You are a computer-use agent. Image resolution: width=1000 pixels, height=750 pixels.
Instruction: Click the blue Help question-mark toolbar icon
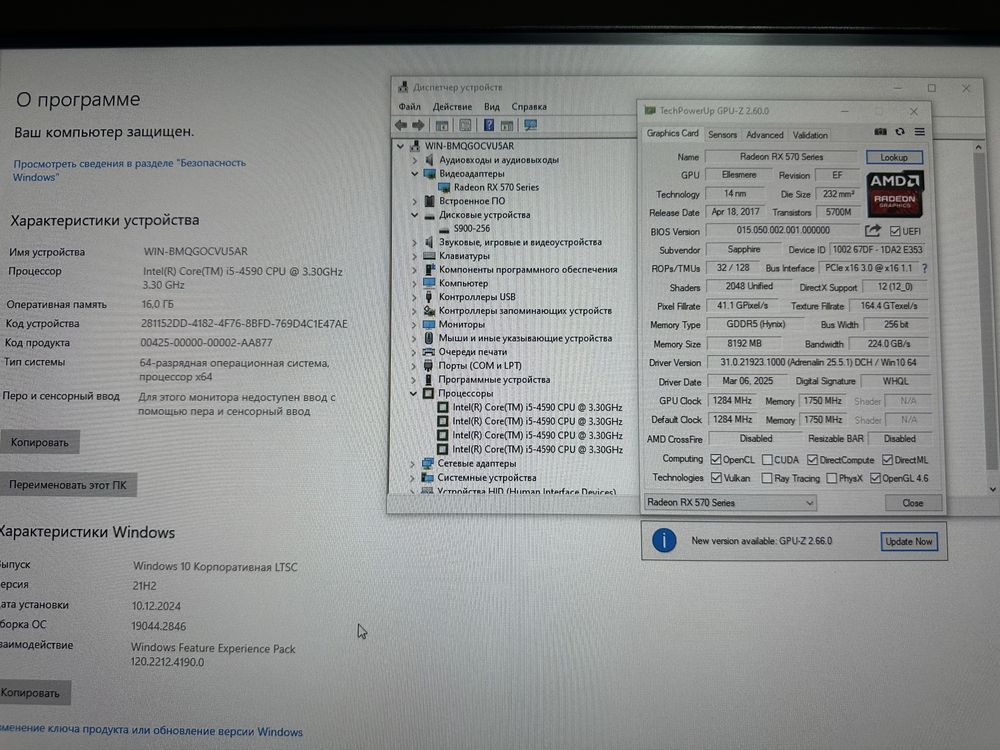point(489,125)
